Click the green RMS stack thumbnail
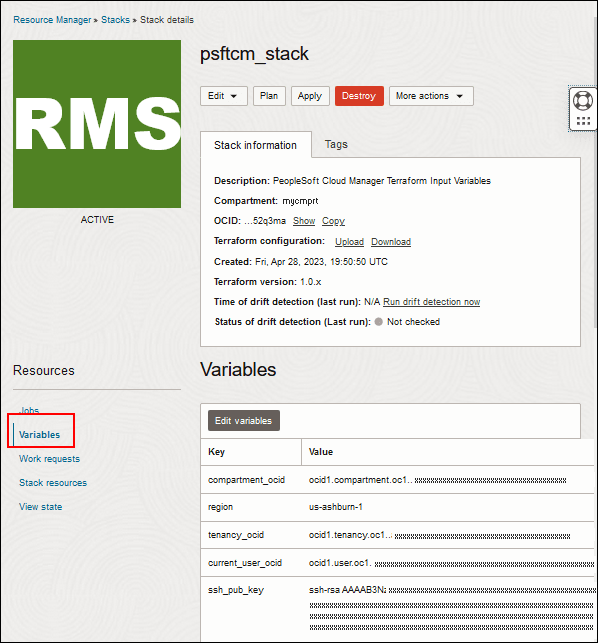This screenshot has height=643, width=598. coord(97,124)
